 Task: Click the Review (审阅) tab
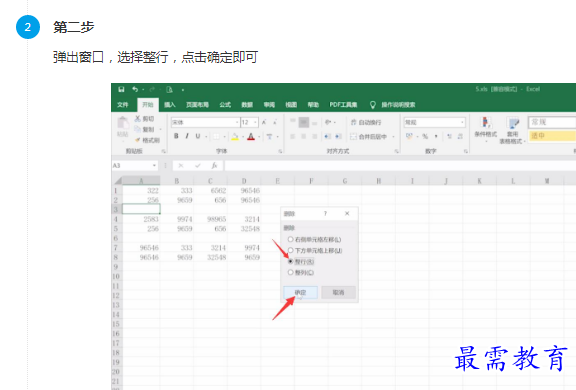click(269, 105)
